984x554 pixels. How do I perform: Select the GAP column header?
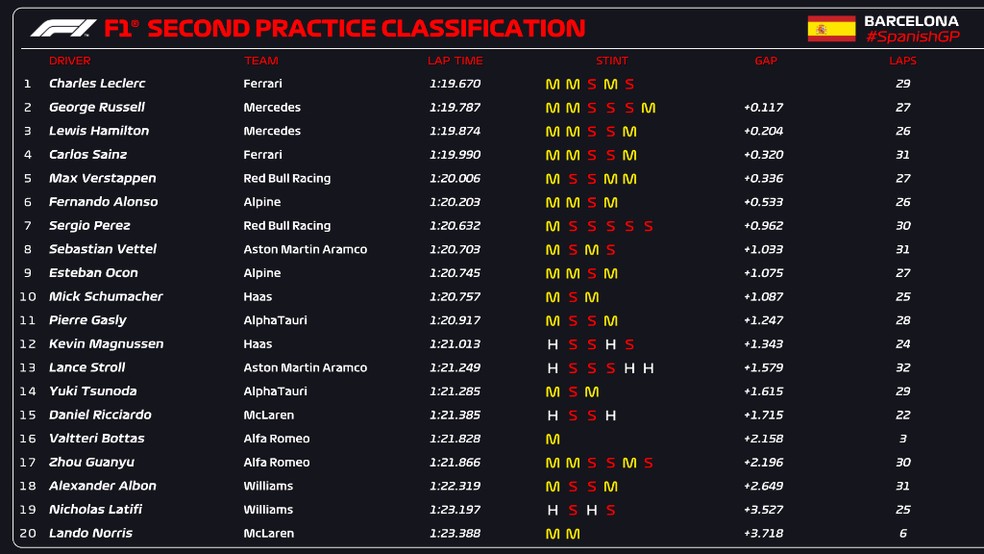[x=765, y=61]
